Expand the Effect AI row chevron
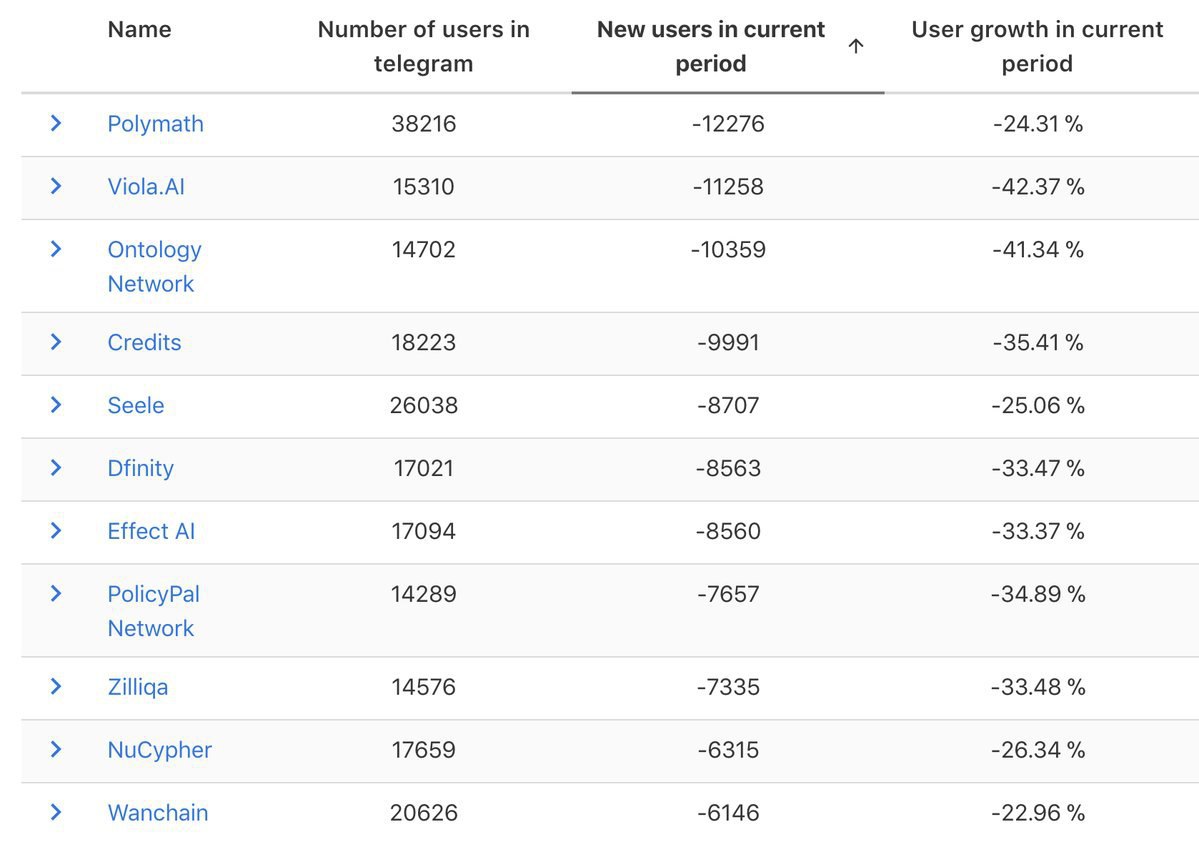 [x=56, y=530]
